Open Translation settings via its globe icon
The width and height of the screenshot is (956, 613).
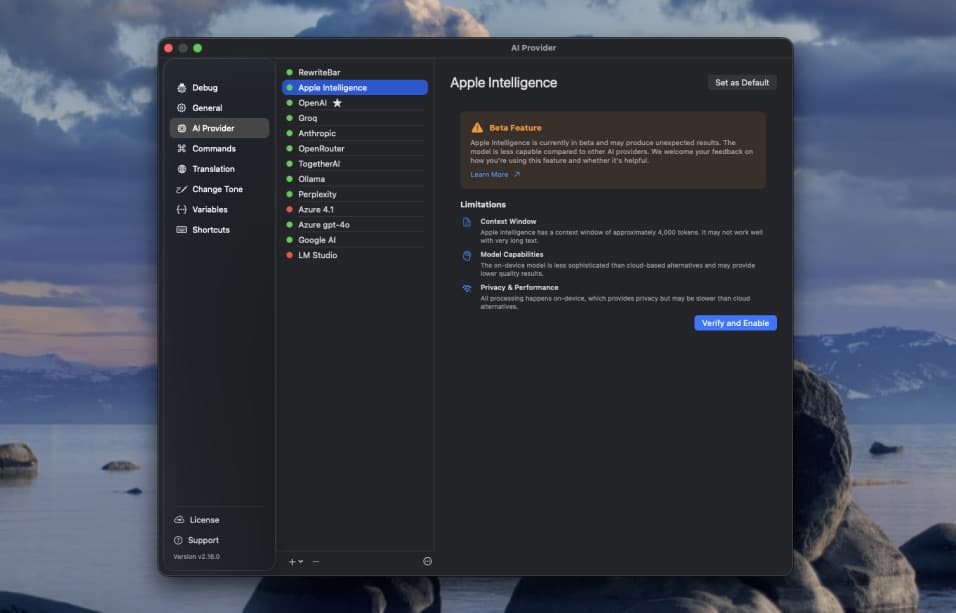[x=182, y=168]
